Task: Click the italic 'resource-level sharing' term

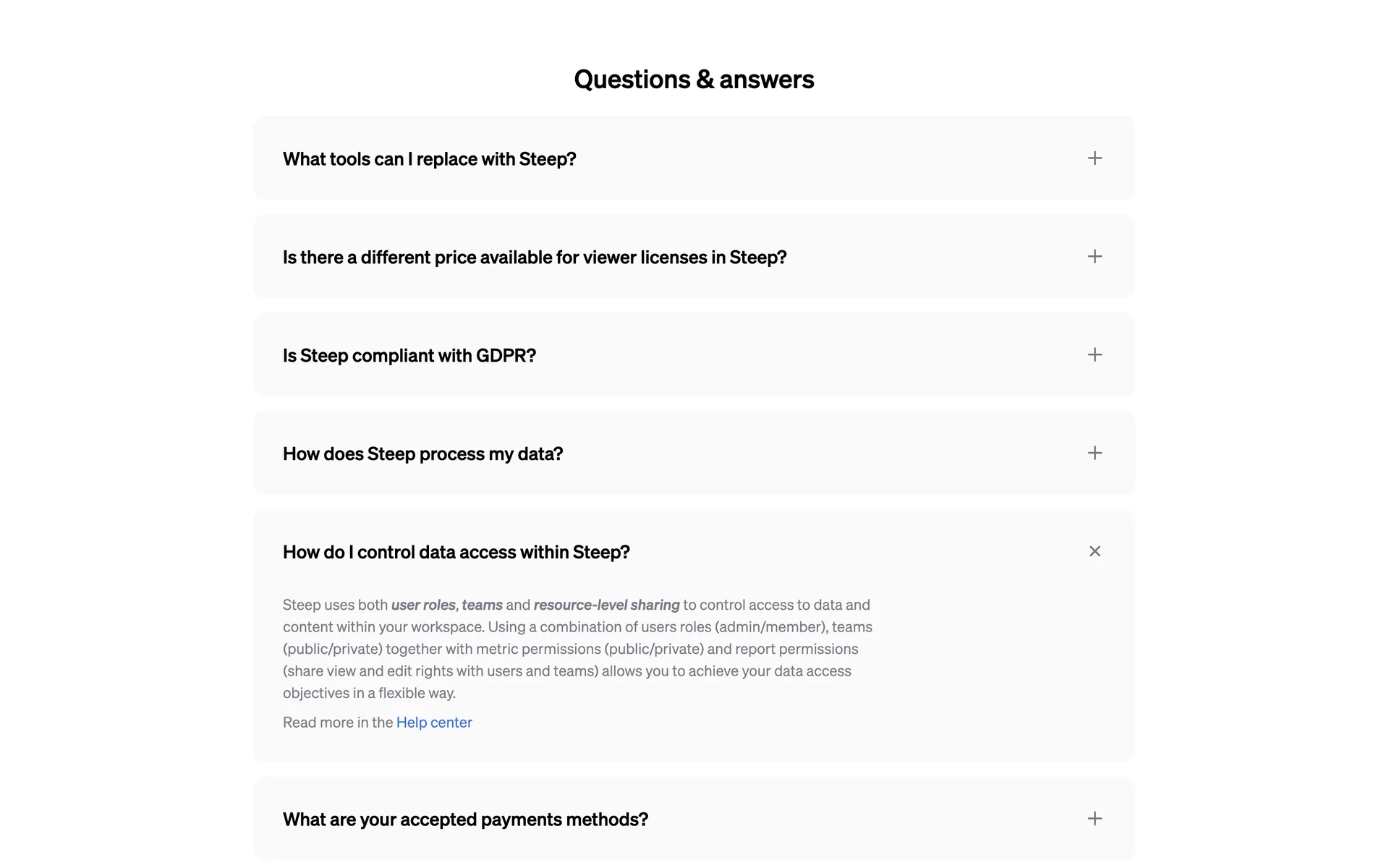Action: point(606,605)
